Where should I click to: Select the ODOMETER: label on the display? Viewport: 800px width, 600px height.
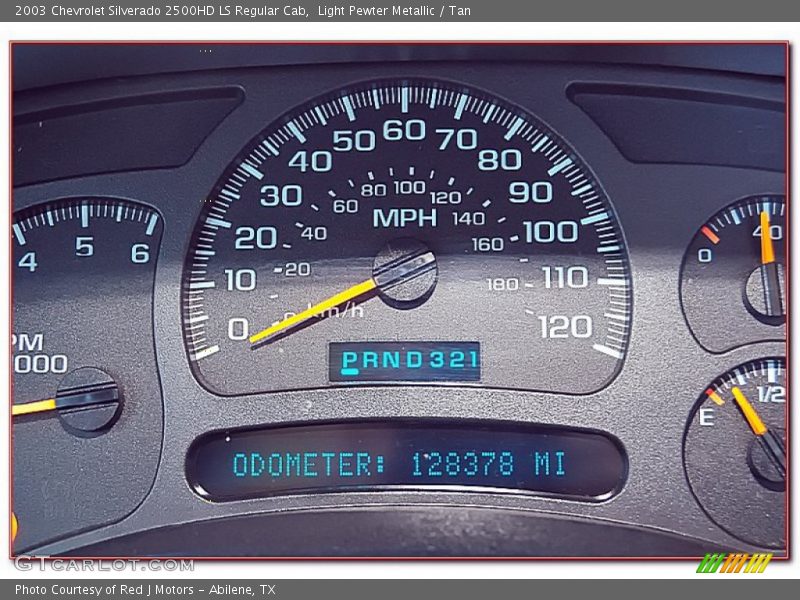[x=309, y=464]
